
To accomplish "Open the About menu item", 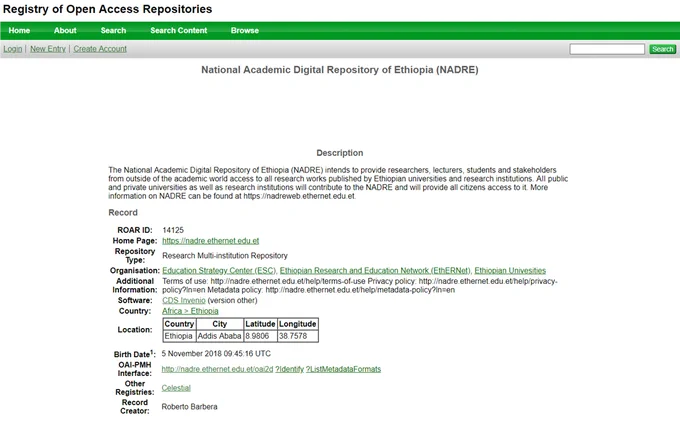I will tap(65, 30).
